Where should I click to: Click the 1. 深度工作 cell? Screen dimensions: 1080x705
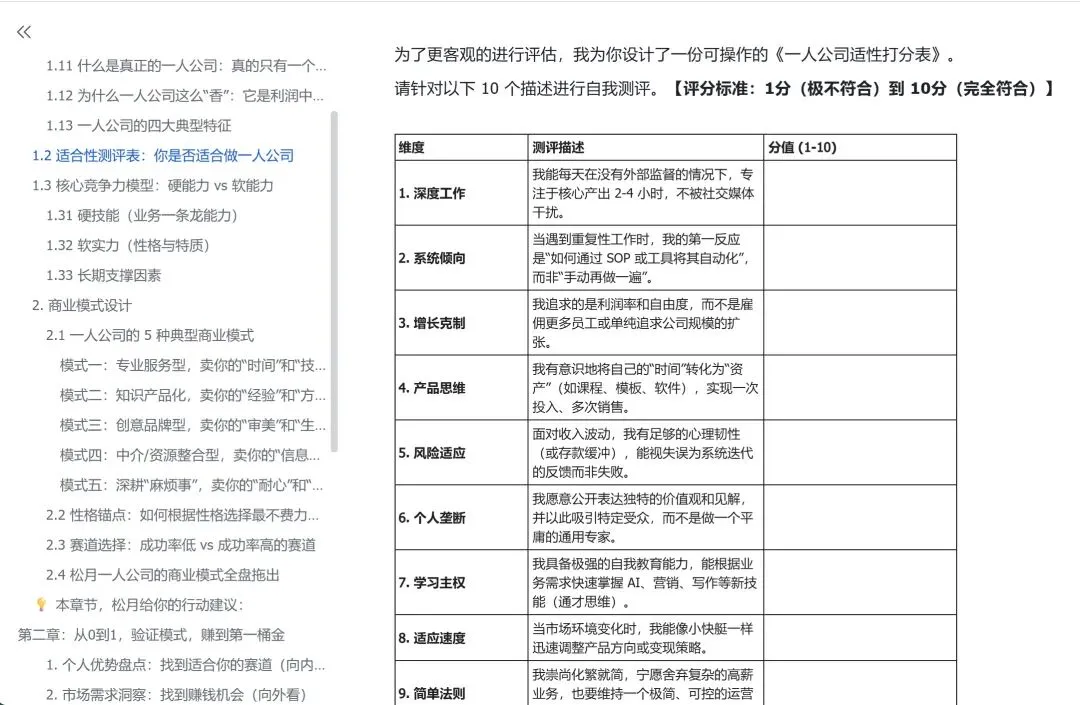(x=461, y=193)
